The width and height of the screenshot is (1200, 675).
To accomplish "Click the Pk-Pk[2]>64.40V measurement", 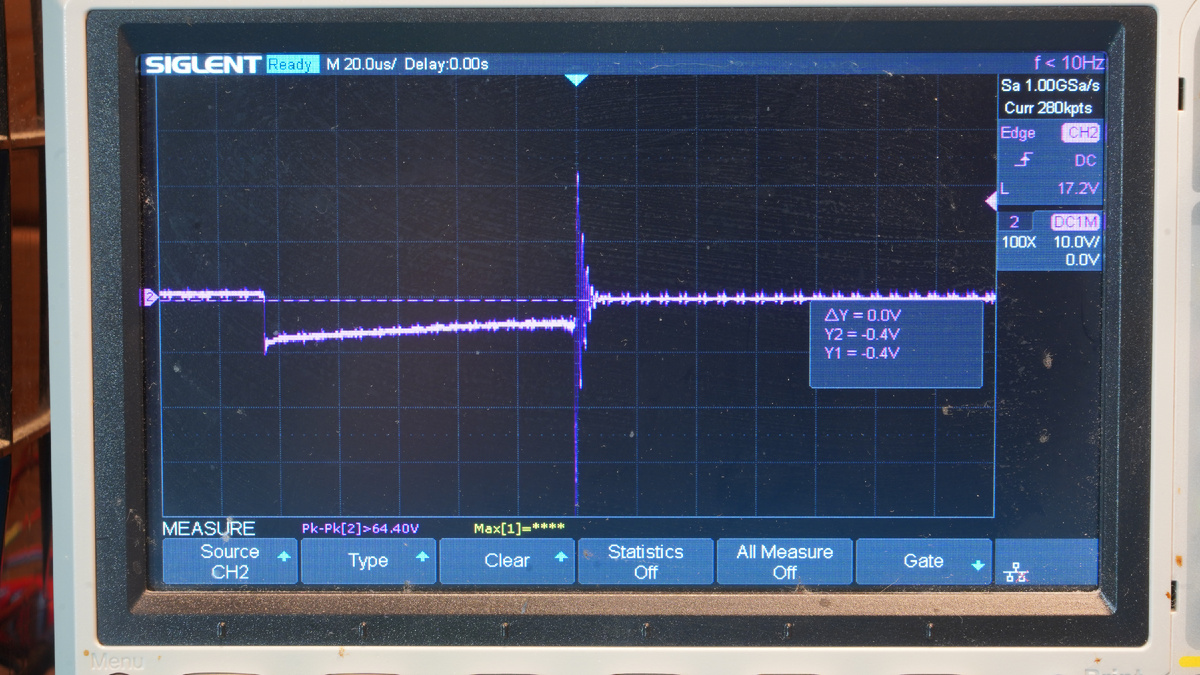I will pos(360,528).
